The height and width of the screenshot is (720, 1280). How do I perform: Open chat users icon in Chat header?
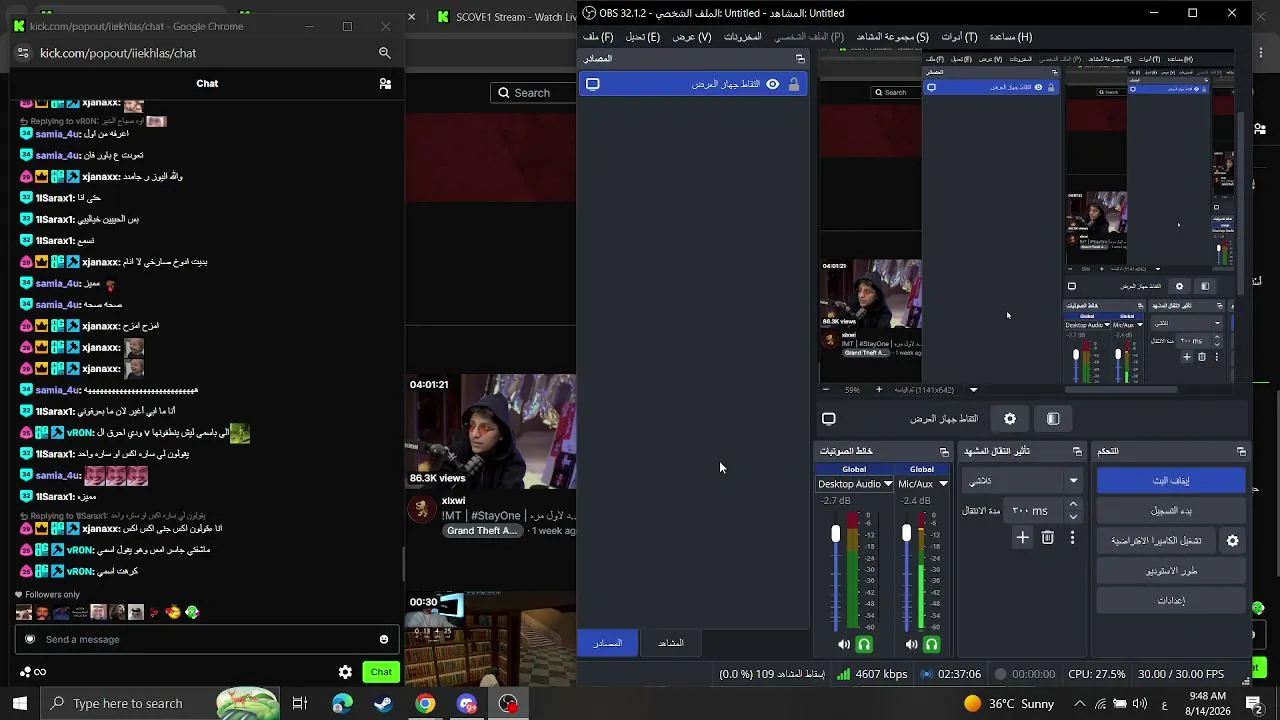click(385, 84)
